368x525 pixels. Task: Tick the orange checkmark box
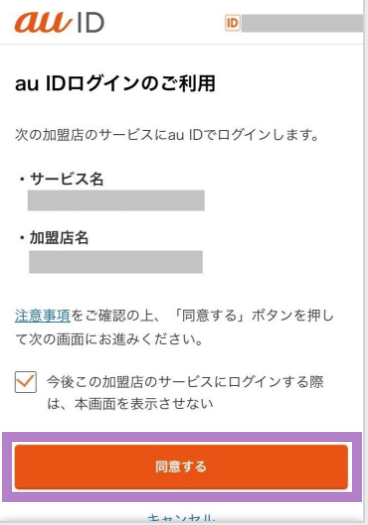(x=26, y=382)
